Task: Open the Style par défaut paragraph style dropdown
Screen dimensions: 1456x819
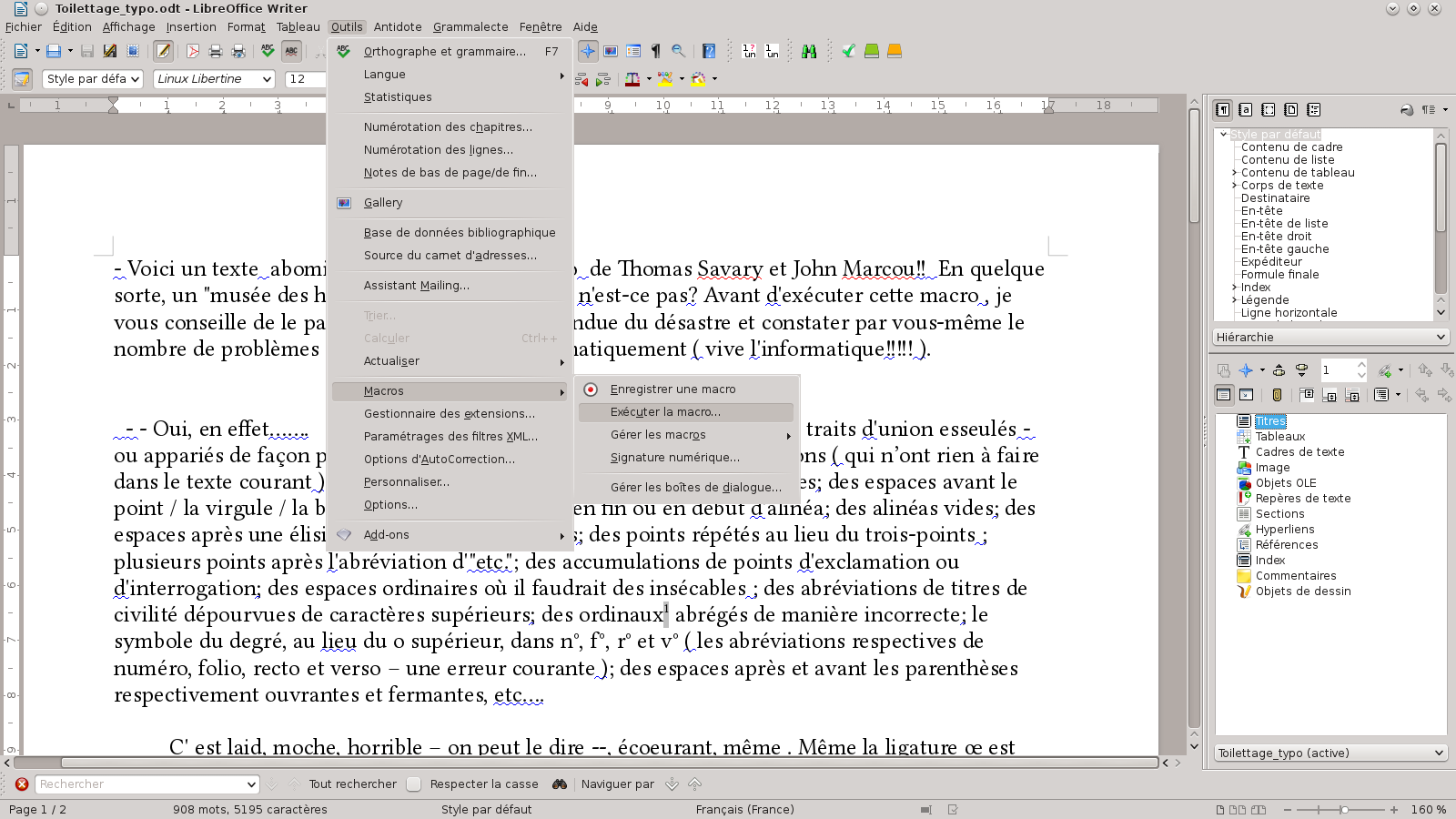Action: tap(136, 79)
